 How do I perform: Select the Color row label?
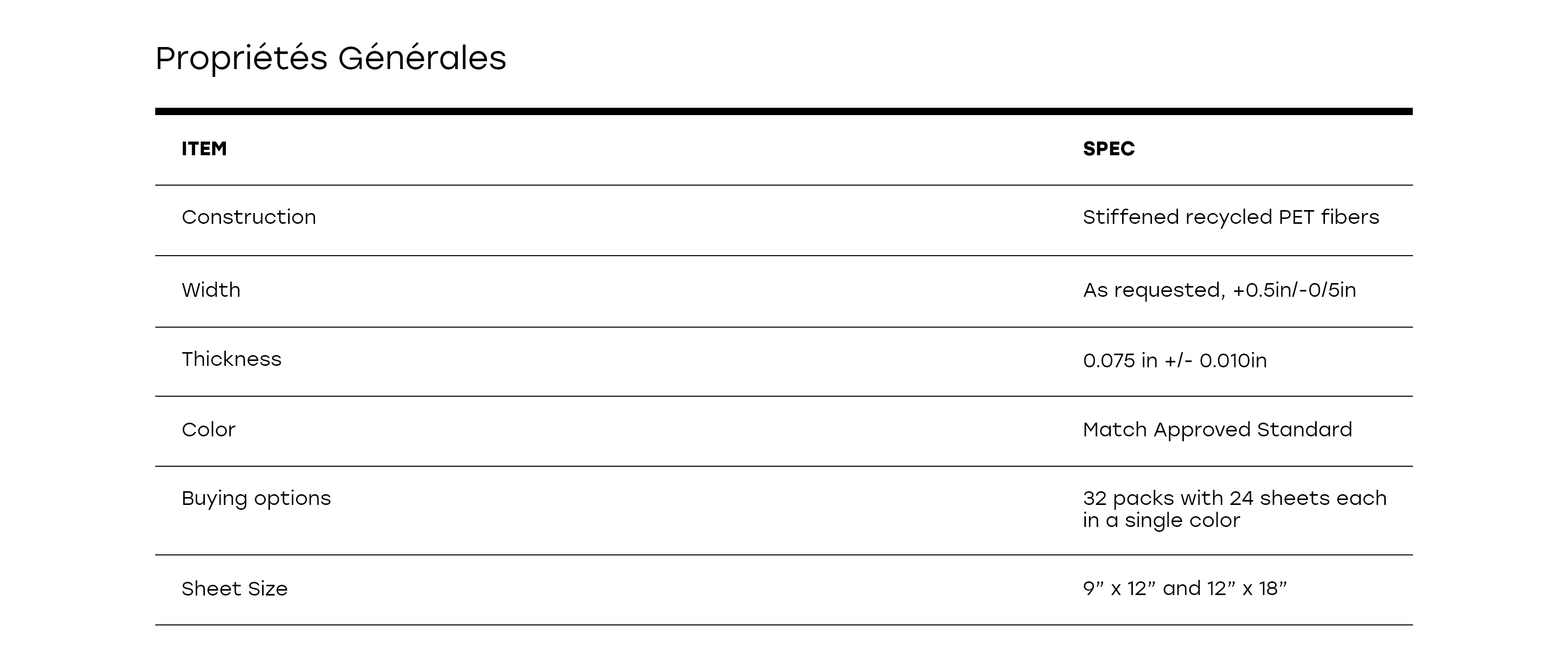point(208,430)
